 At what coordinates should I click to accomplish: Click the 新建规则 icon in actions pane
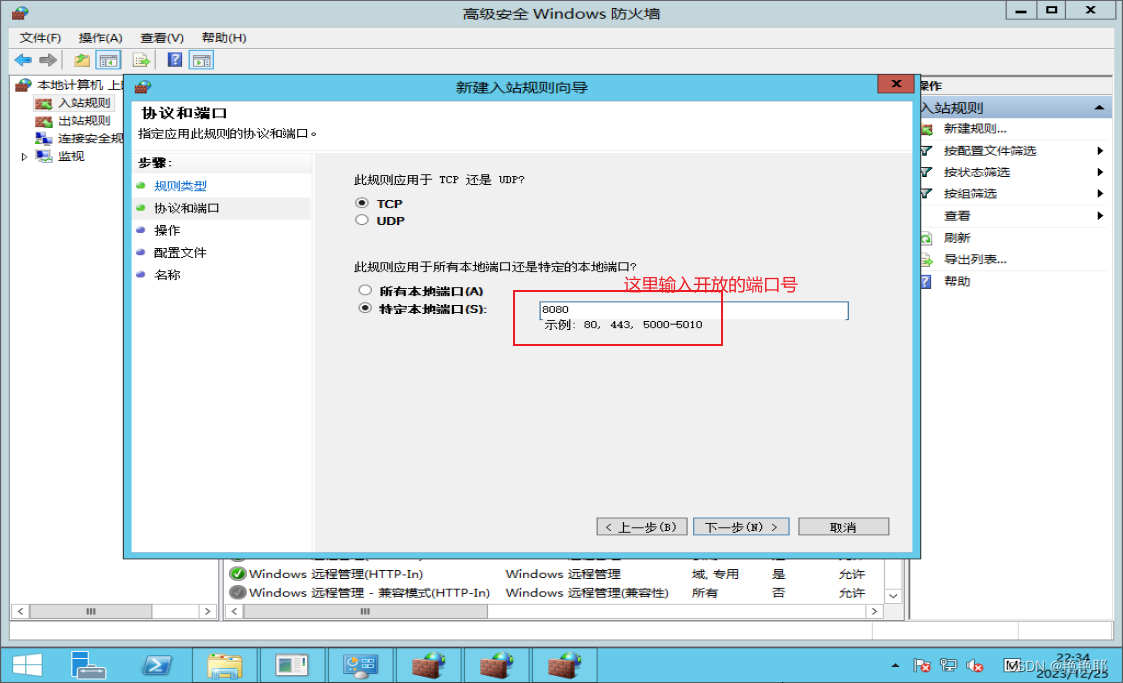point(926,130)
